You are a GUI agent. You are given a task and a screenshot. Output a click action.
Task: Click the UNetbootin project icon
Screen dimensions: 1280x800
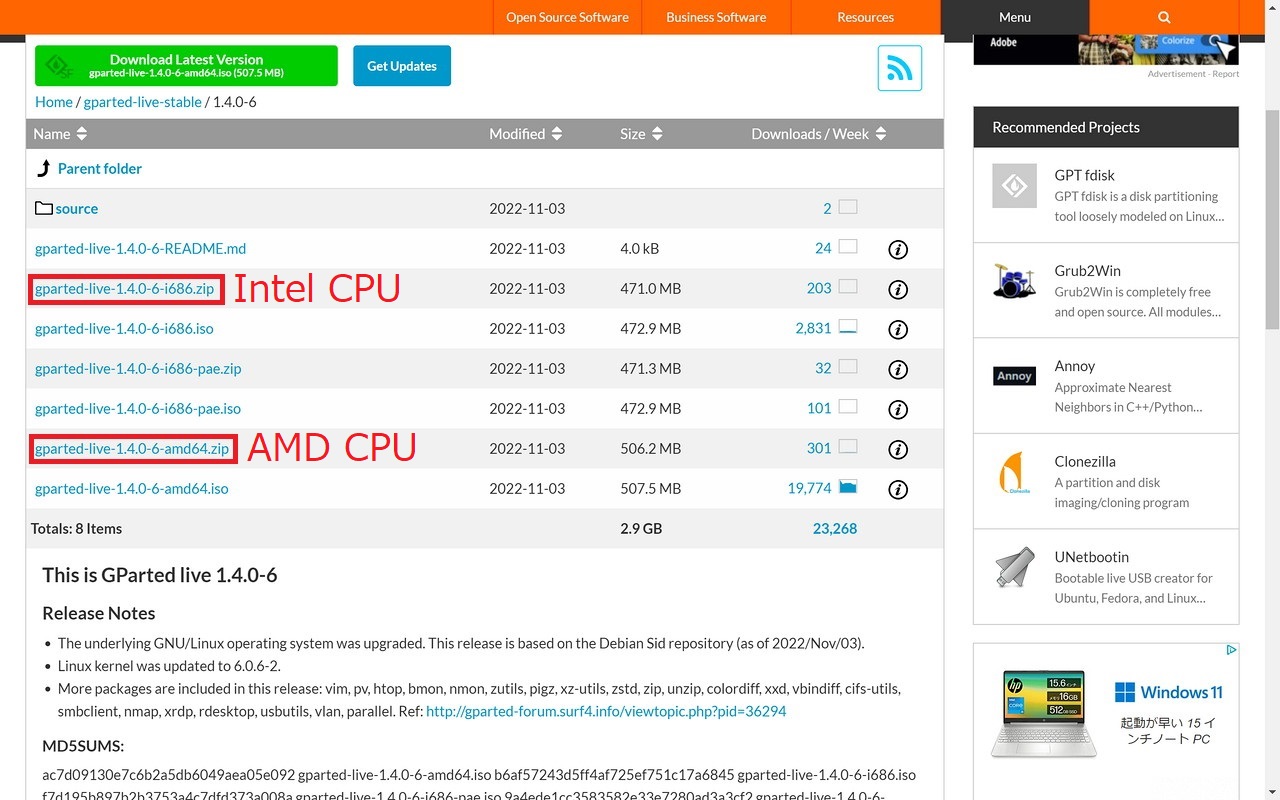pyautogui.click(x=1014, y=567)
